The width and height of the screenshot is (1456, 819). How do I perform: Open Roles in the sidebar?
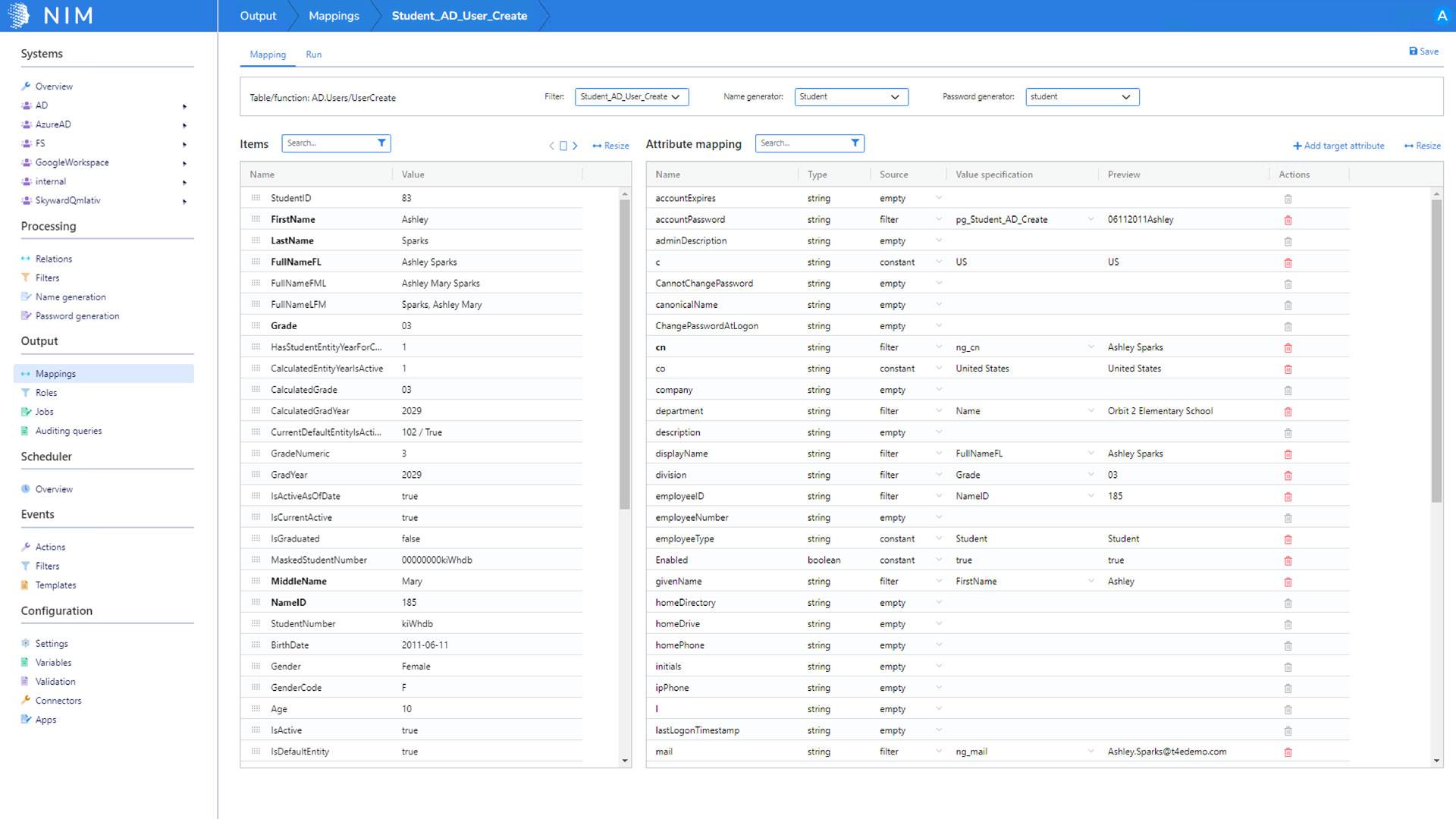coord(46,393)
